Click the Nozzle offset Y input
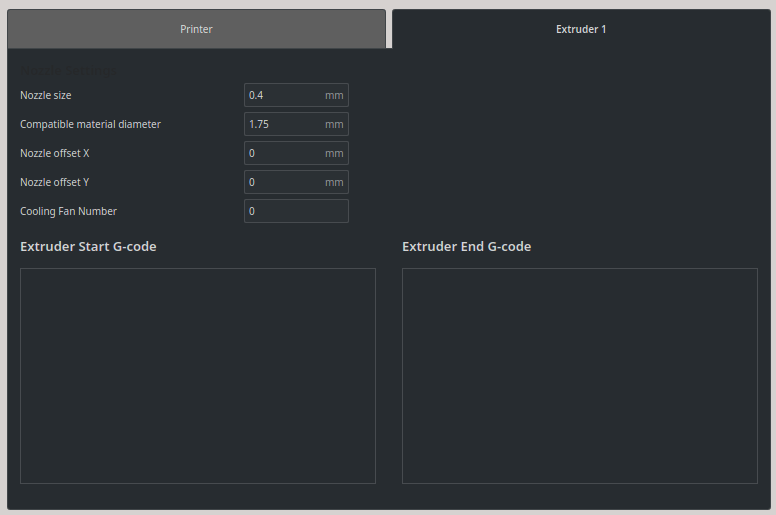This screenshot has height=515, width=776. (296, 182)
